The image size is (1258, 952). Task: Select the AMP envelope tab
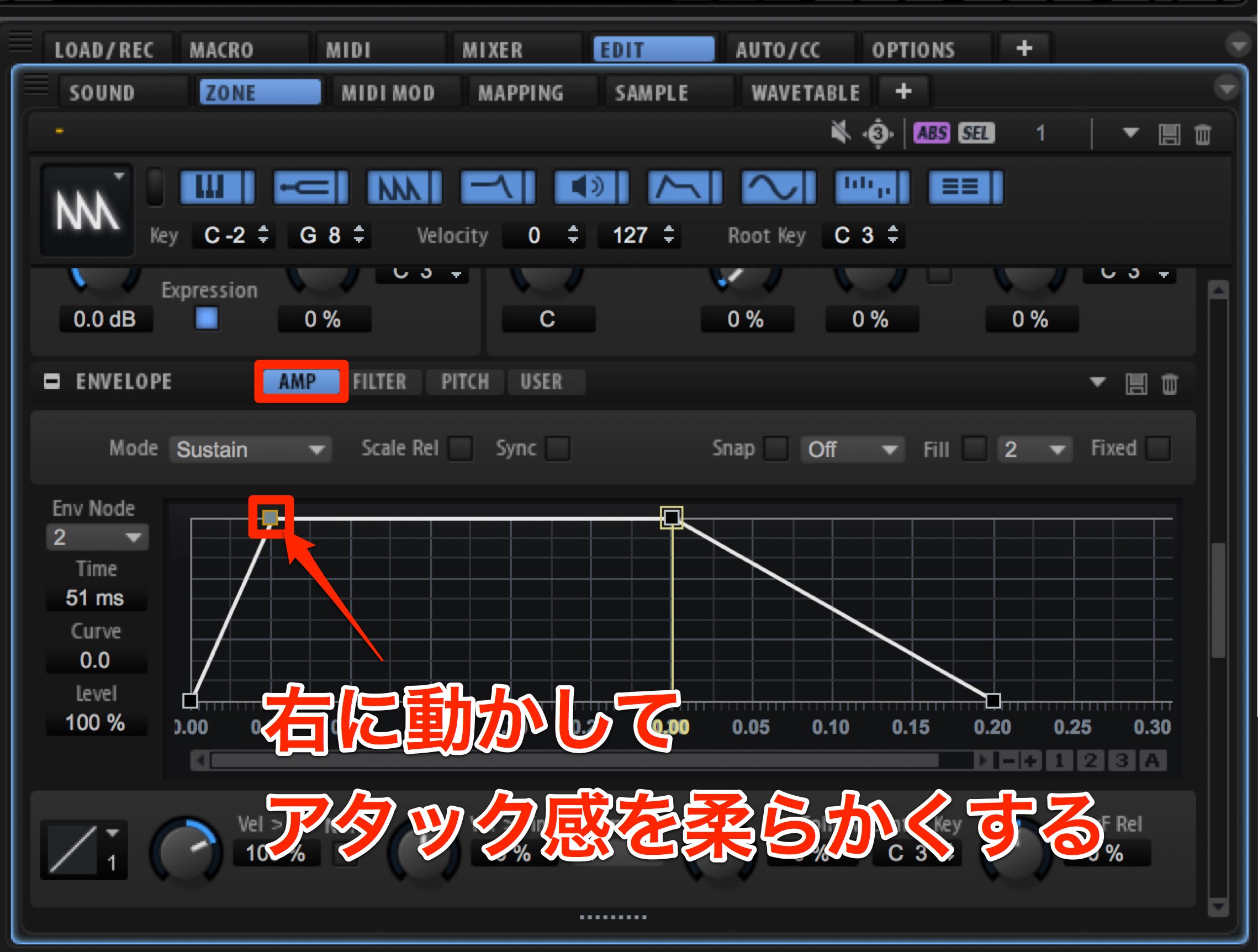(300, 381)
